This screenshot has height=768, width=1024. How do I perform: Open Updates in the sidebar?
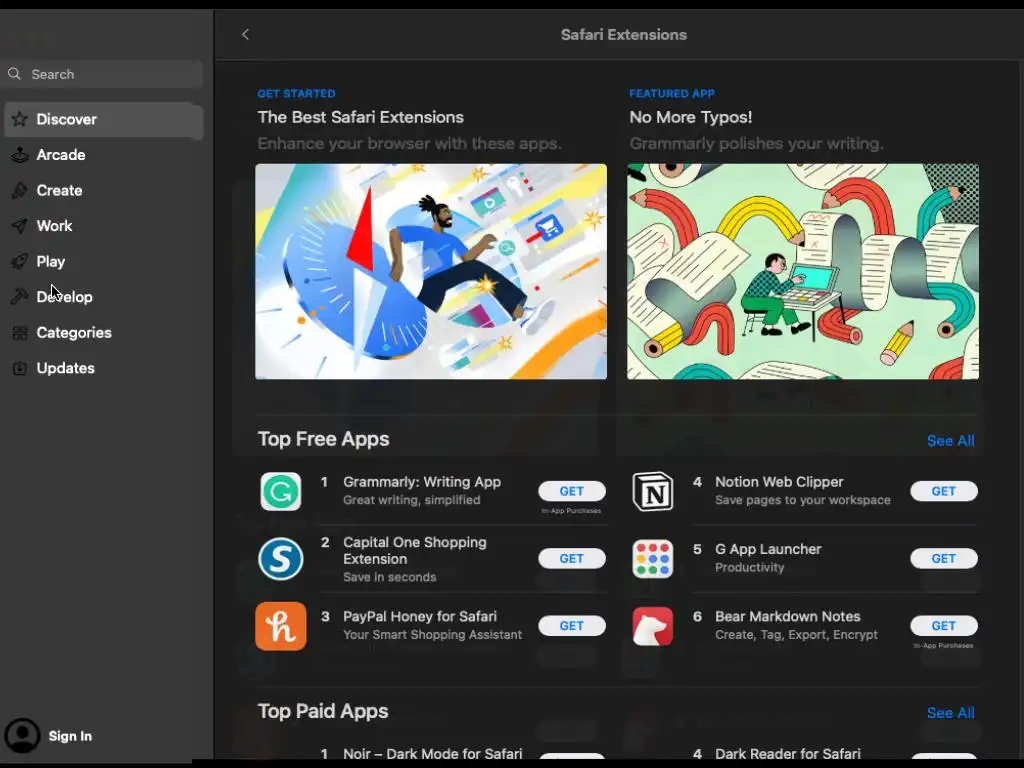(x=104, y=368)
